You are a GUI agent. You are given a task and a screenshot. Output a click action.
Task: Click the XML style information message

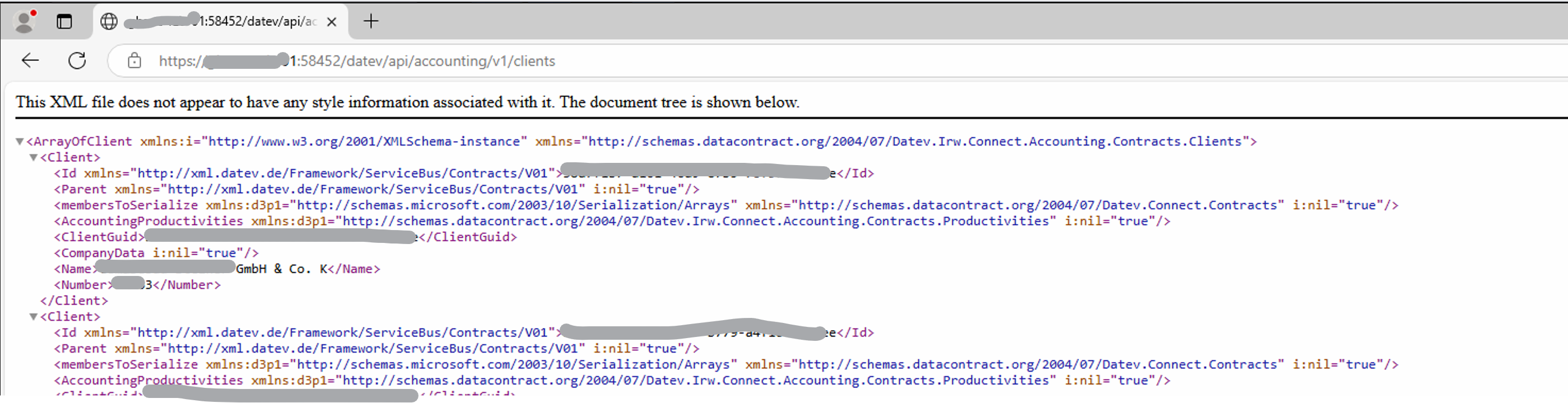pos(407,102)
